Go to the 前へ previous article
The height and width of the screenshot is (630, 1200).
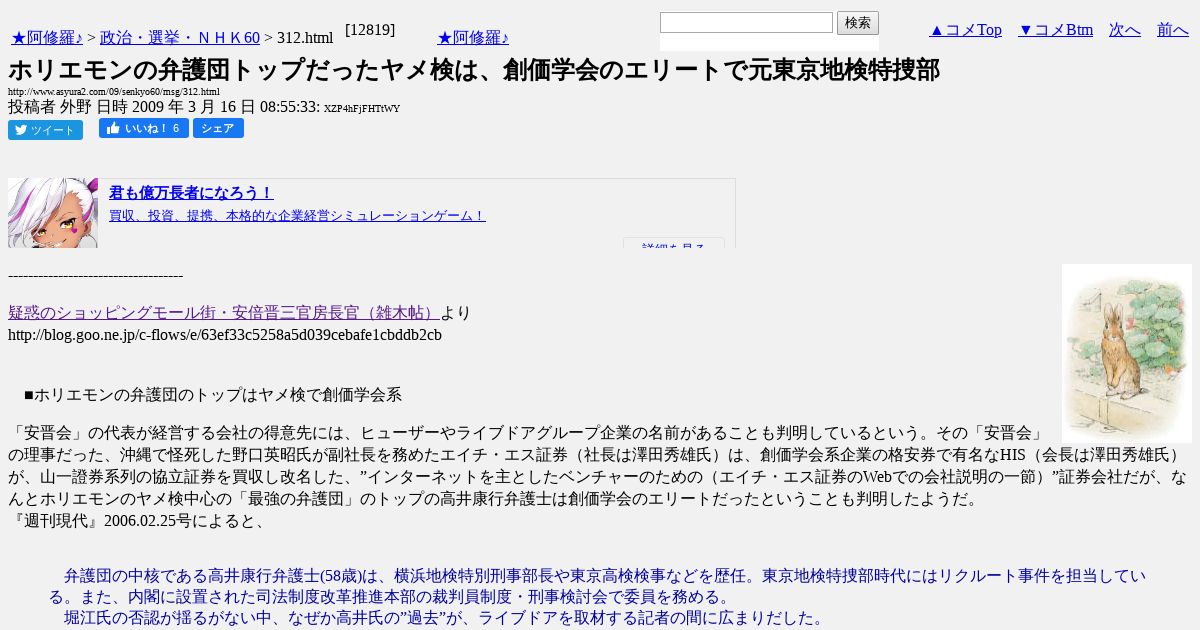[1173, 30]
